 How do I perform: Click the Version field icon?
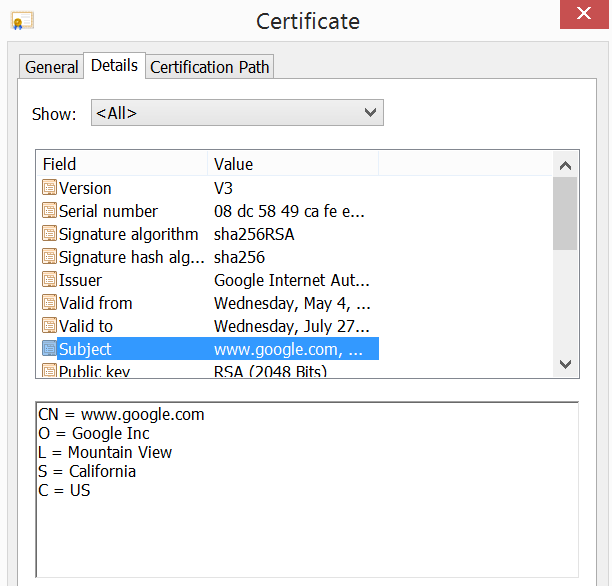49,188
